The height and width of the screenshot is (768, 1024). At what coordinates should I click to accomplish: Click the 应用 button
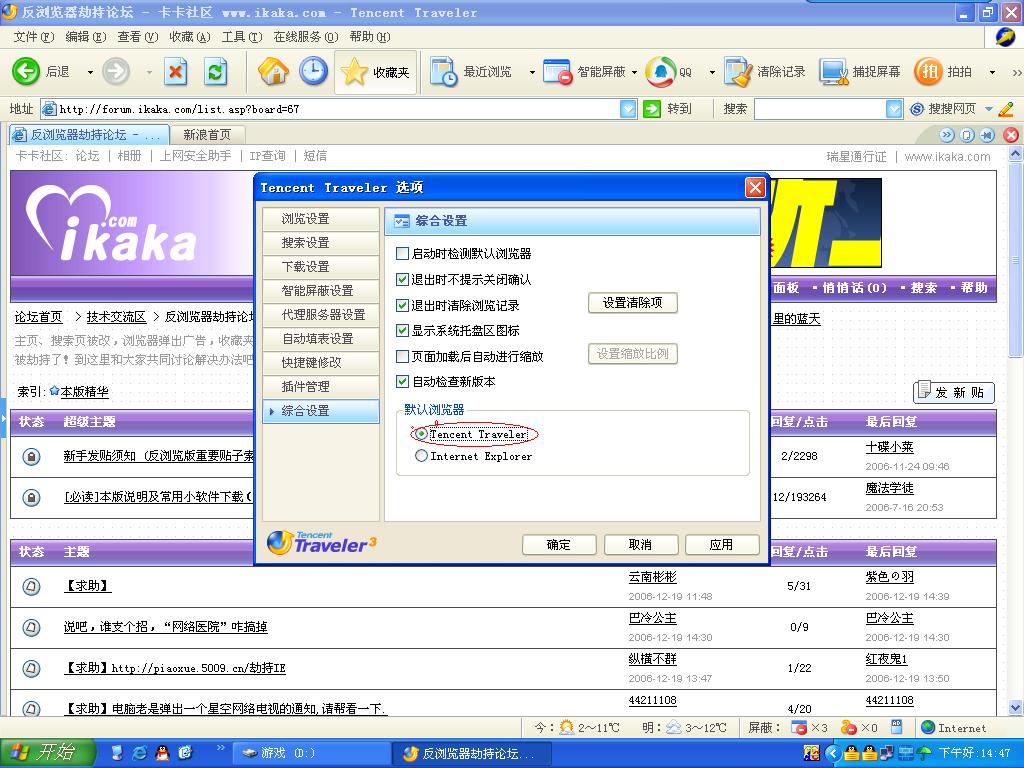point(722,545)
